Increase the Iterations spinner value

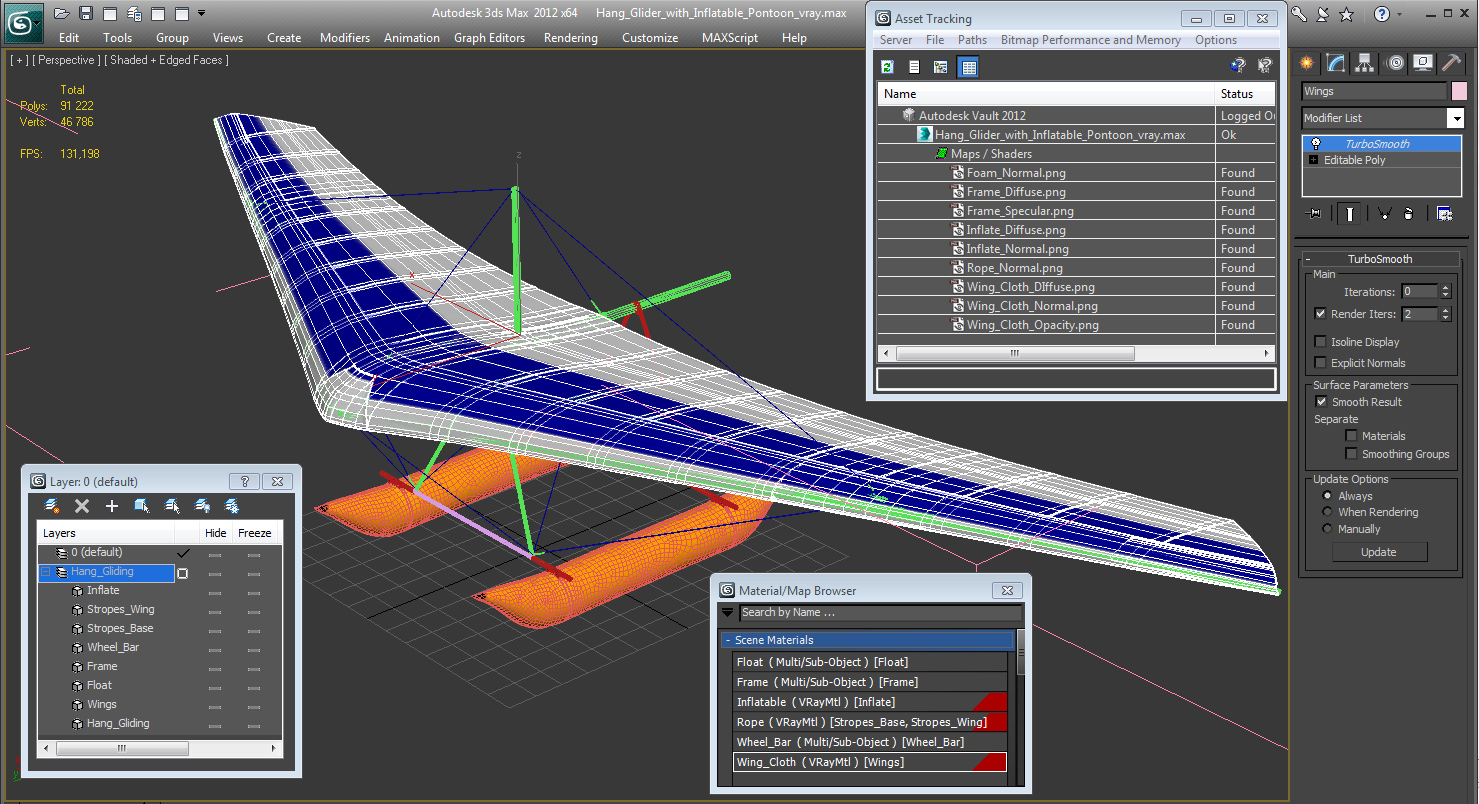(1444, 288)
